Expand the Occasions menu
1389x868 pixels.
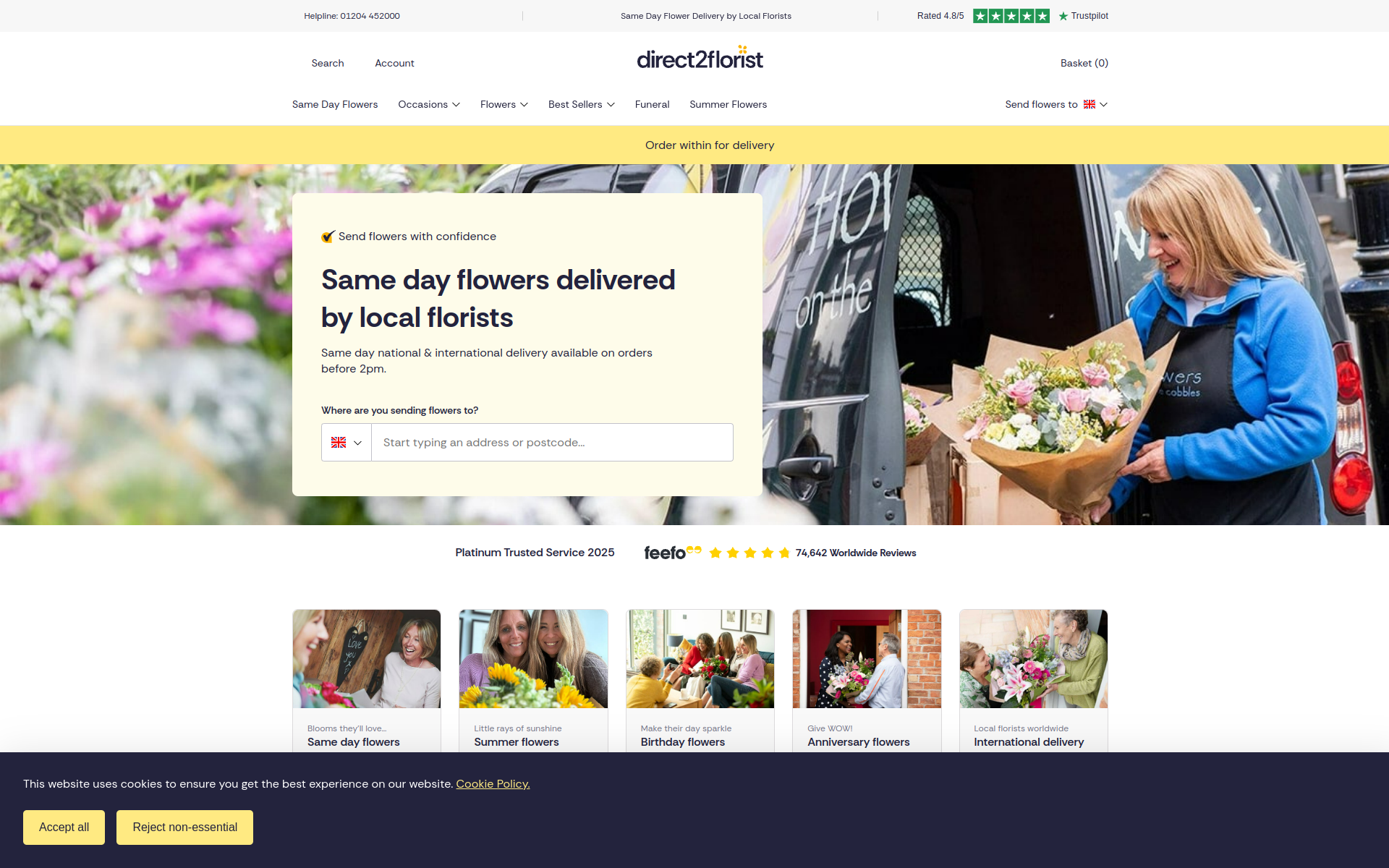[x=429, y=104]
